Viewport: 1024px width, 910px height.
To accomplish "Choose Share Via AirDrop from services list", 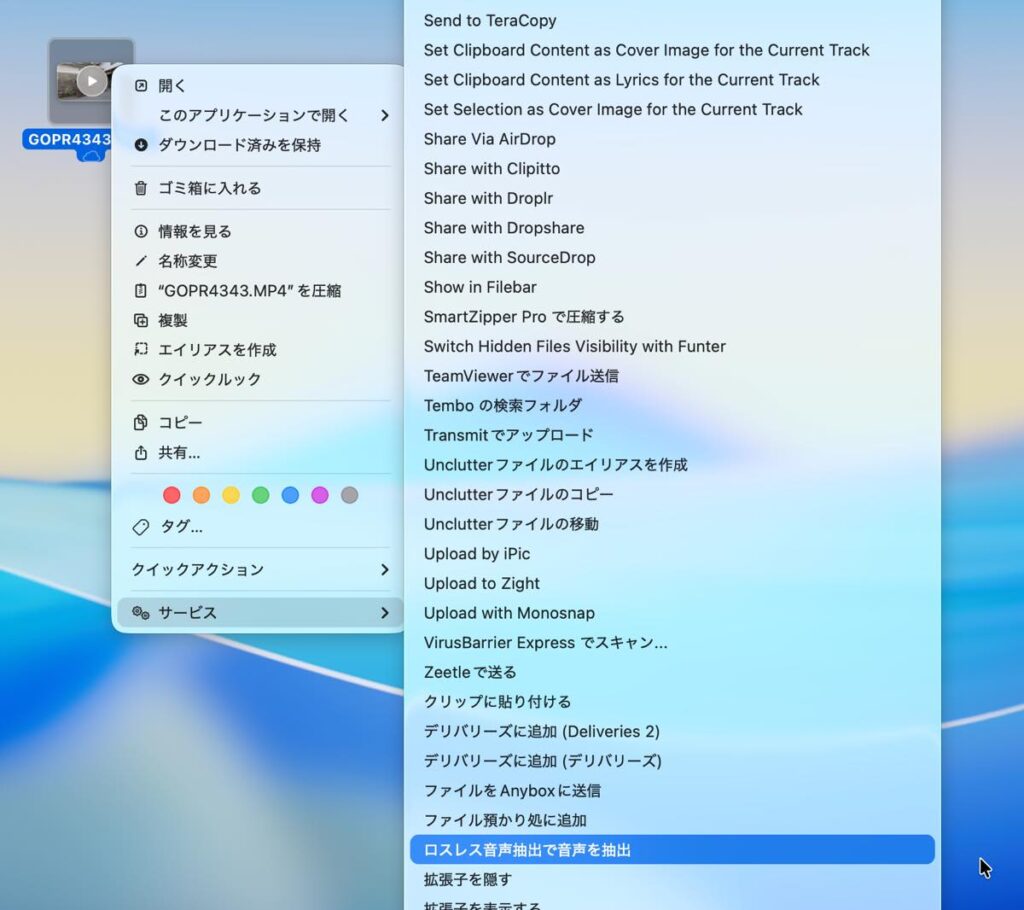I will (489, 139).
